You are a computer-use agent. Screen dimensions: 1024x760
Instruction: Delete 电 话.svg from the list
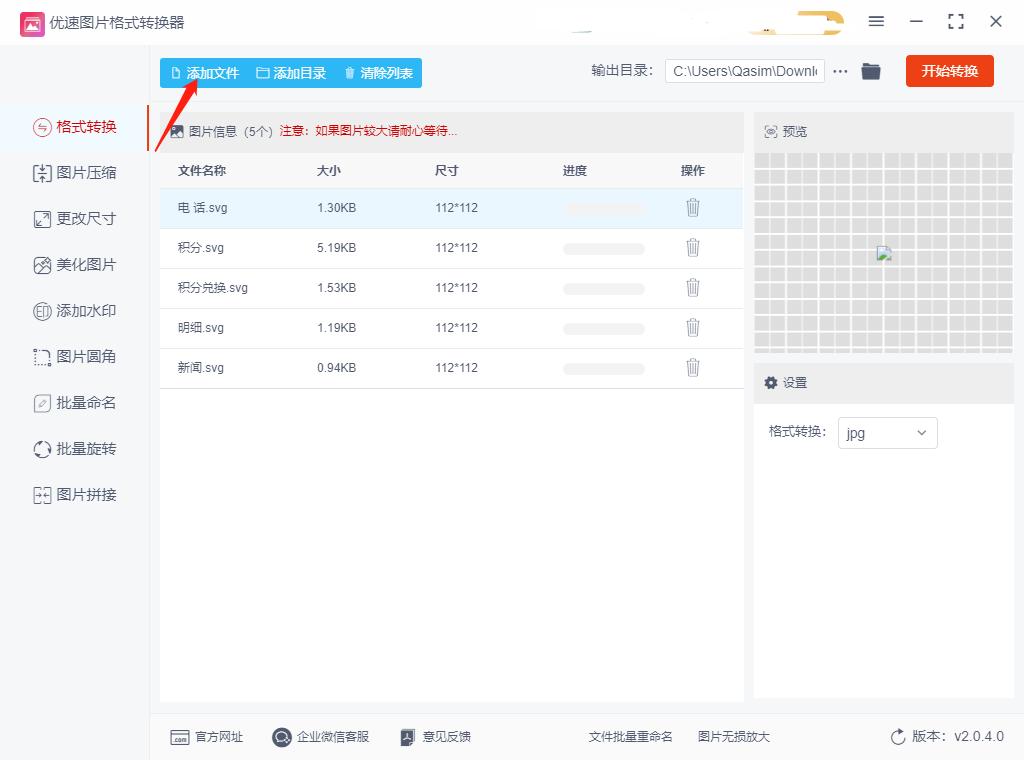693,207
